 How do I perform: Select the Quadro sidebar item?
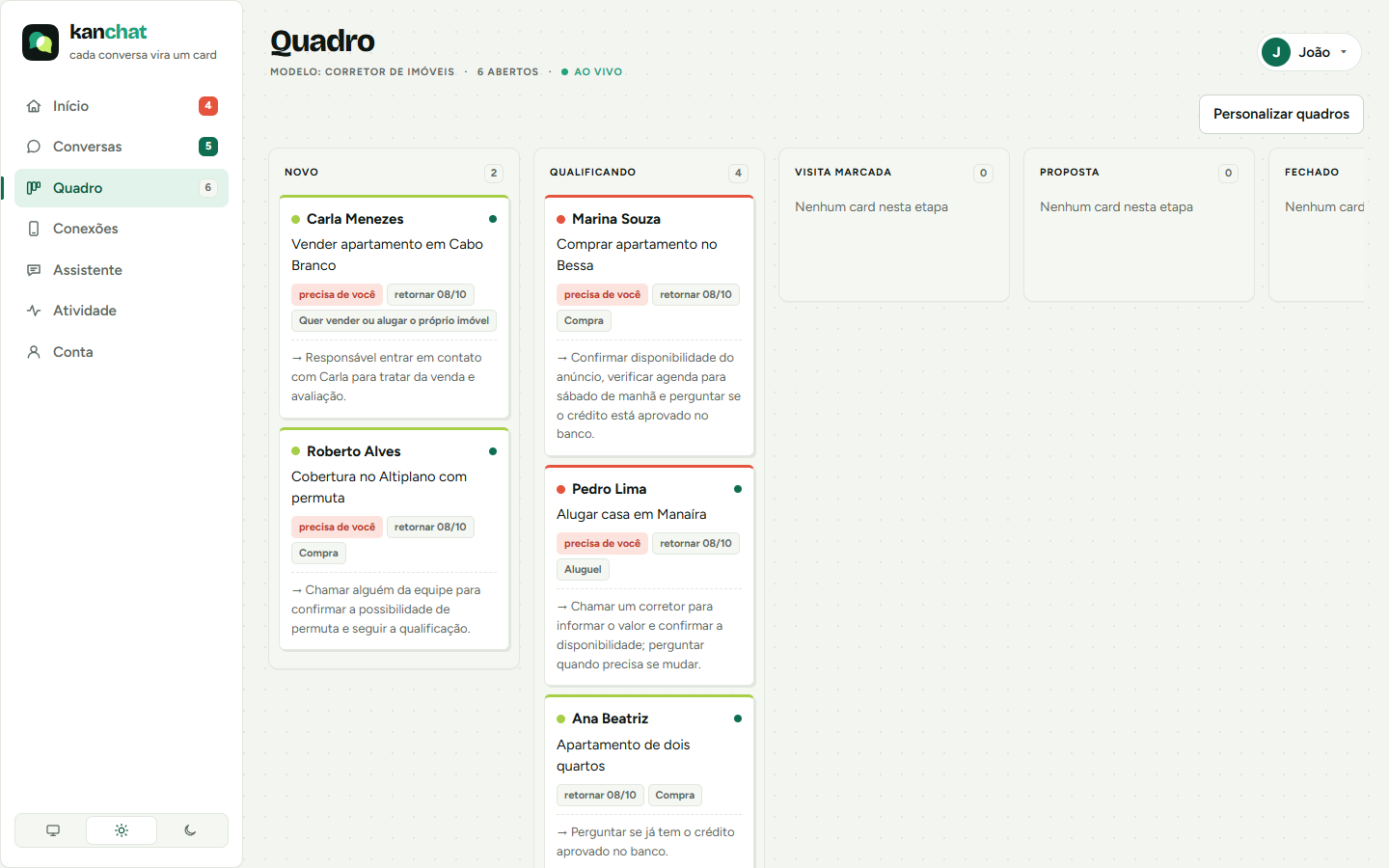(122, 188)
